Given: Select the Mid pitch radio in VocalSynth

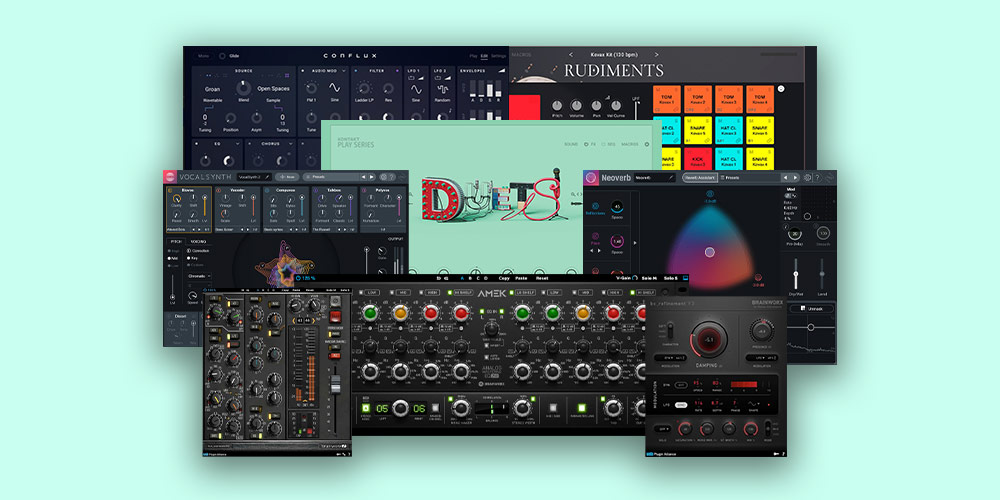Looking at the screenshot, I should pos(170,258).
